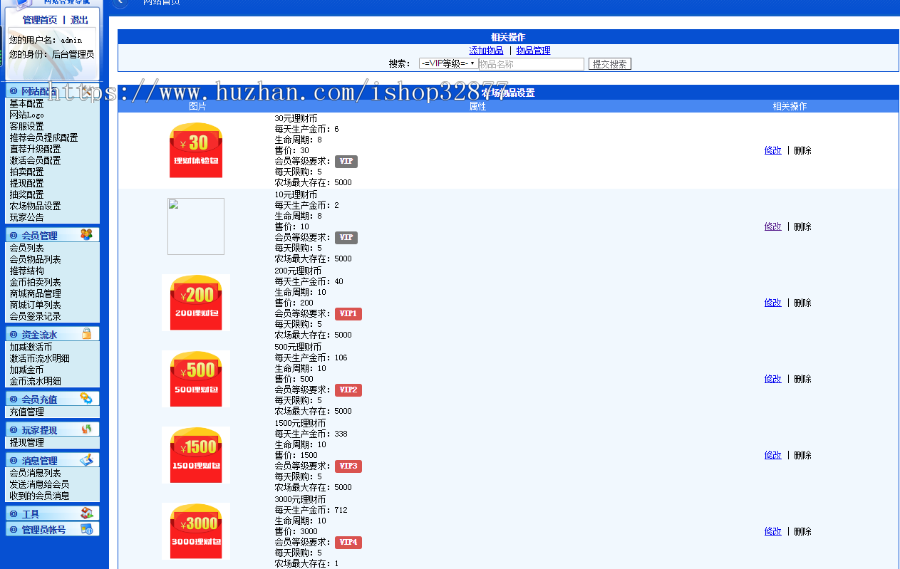The image size is (900, 569).
Task: Click the red VIP2 badge
Action: coord(348,390)
